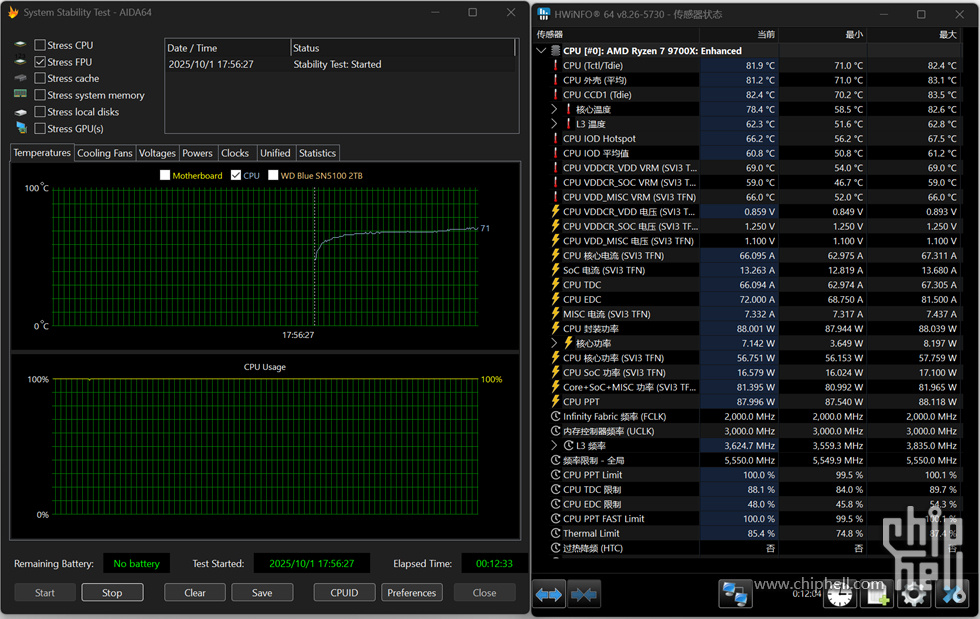Open HWiNFO sensor settings gear icon
This screenshot has width=980, height=619.
914,595
